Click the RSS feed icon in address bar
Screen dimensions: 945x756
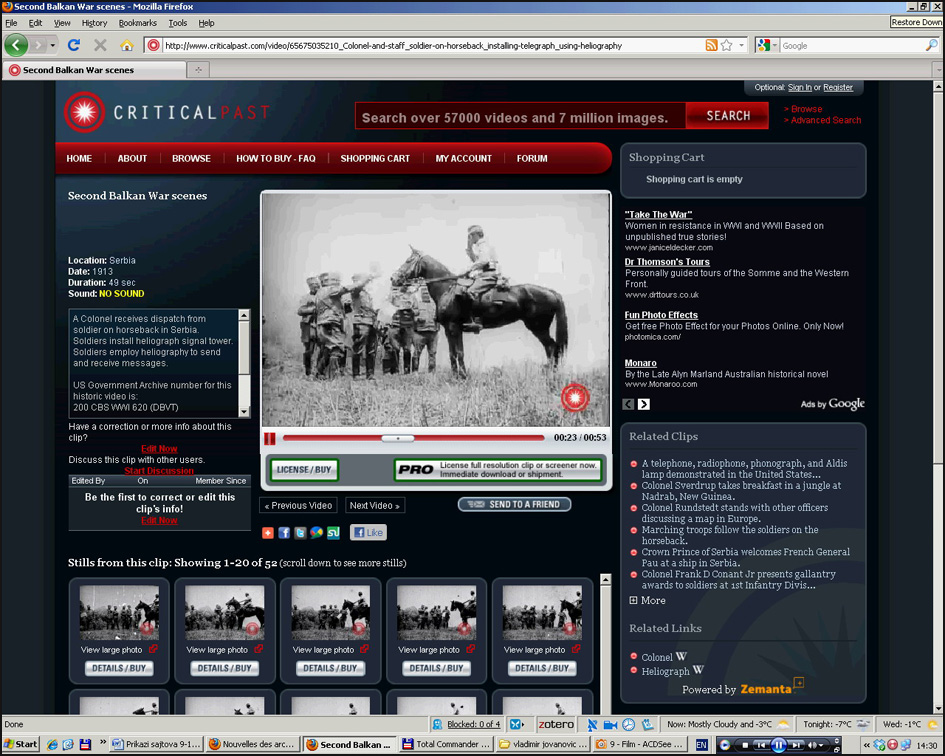(711, 45)
